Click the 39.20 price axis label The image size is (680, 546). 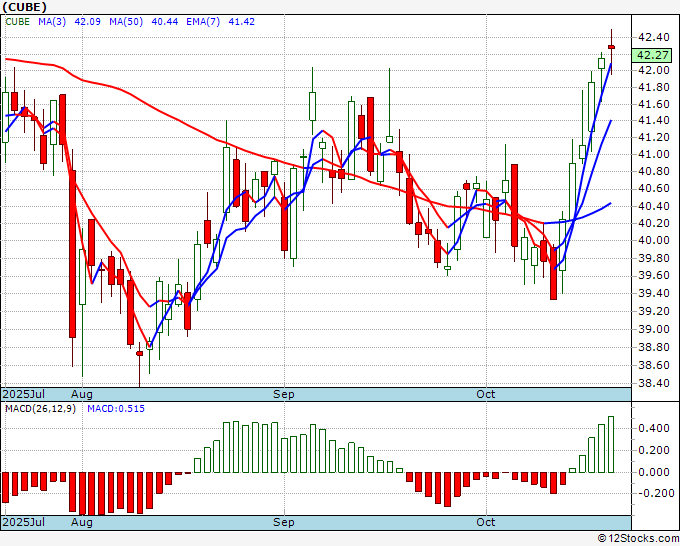(x=654, y=311)
